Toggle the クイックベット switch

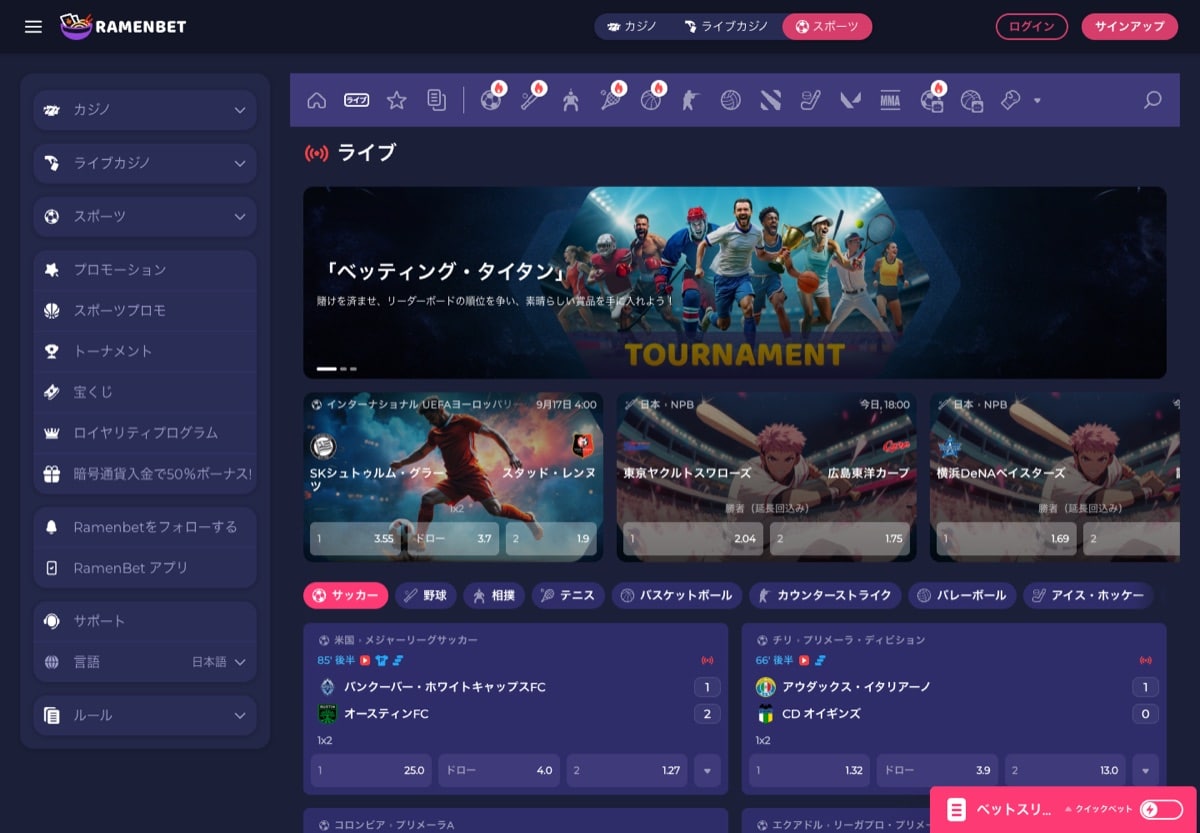pos(1160,810)
